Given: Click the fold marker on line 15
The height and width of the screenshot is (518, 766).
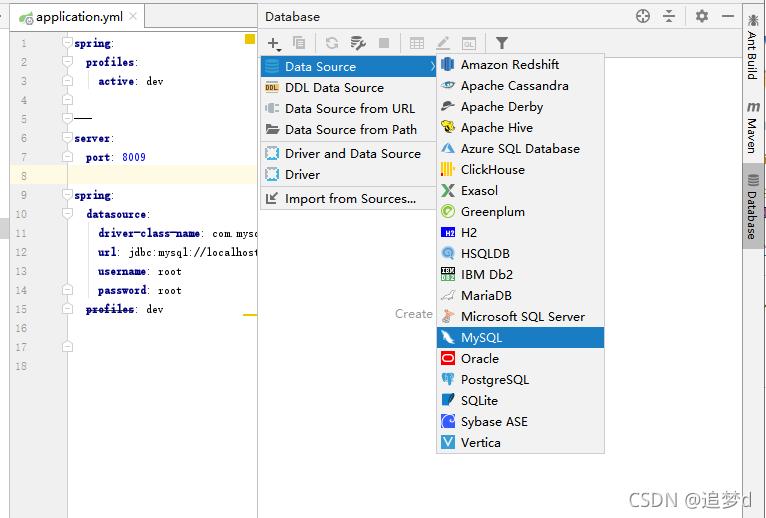Looking at the screenshot, I should pos(67,309).
